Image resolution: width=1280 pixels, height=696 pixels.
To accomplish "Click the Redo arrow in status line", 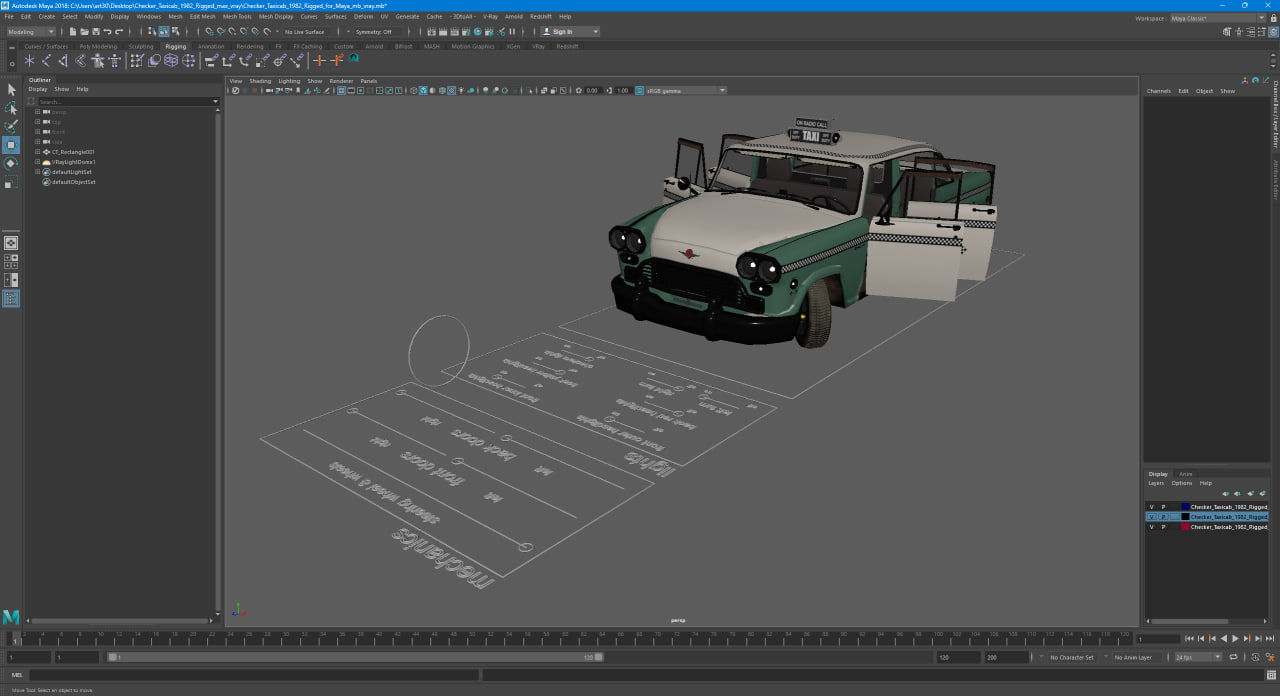I will pyautogui.click(x=120, y=32).
